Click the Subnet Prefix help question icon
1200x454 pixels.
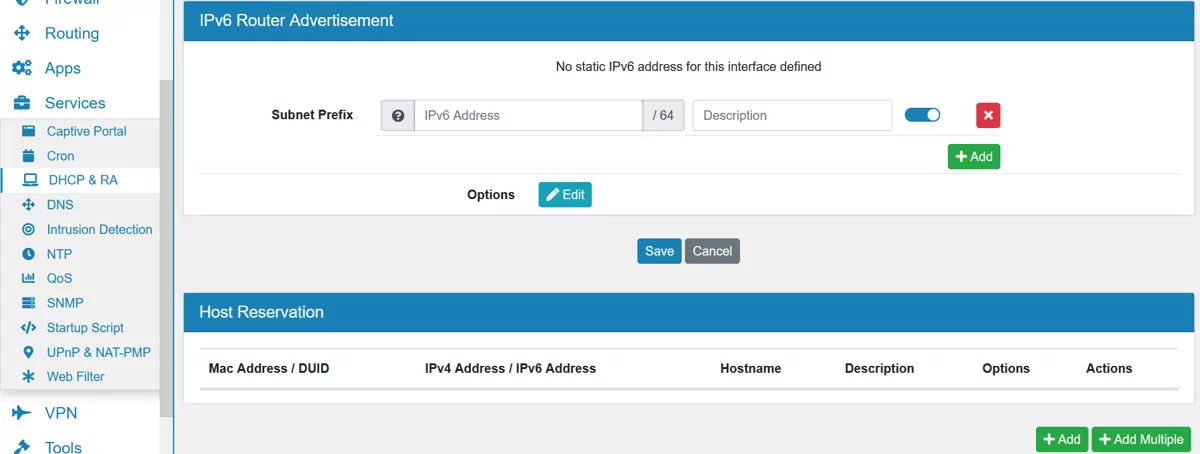click(x=398, y=116)
